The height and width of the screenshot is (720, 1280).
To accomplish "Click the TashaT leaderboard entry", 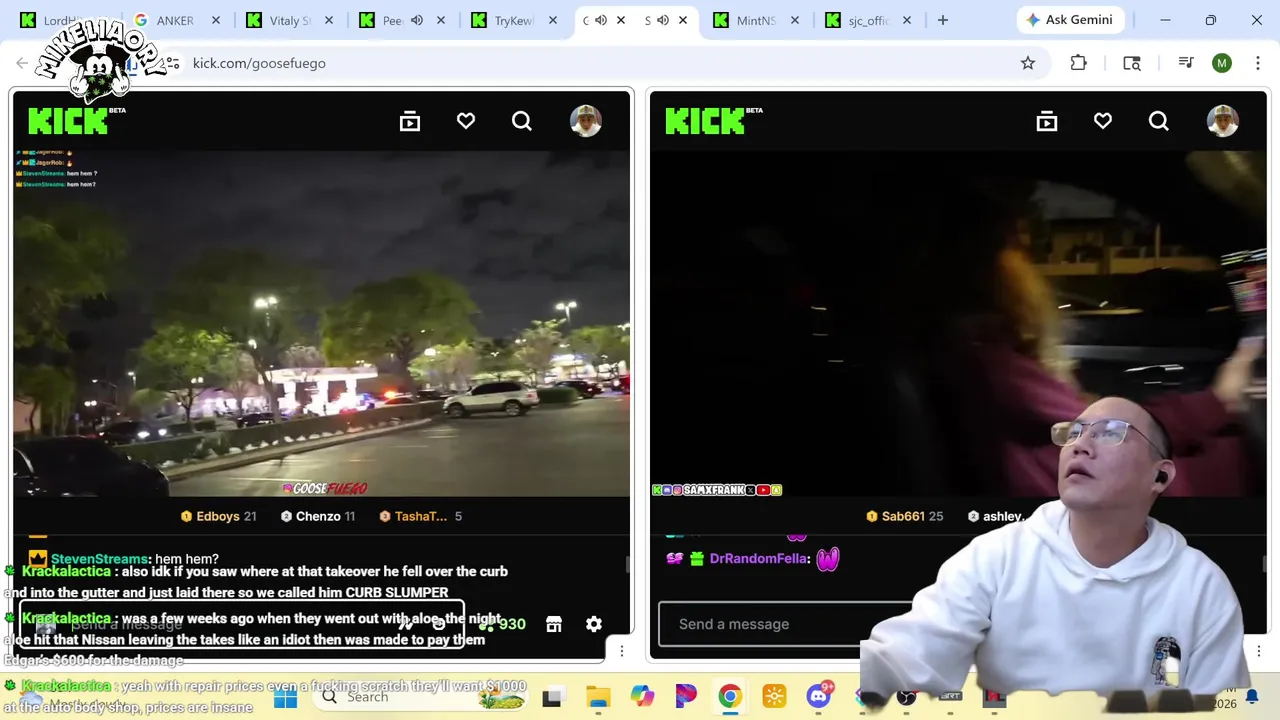I will 420,516.
